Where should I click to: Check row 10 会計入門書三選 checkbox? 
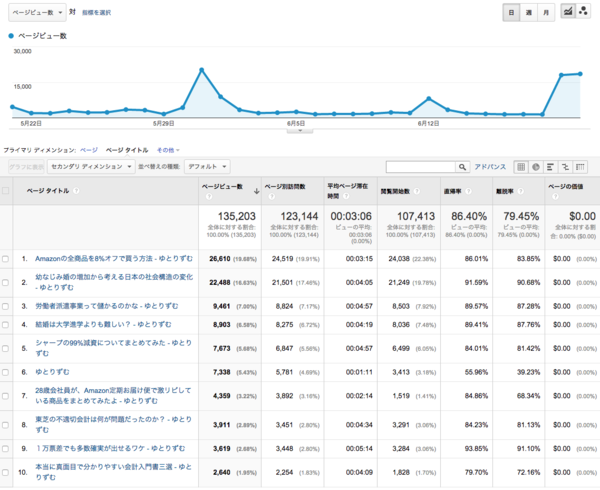[x=5, y=472]
